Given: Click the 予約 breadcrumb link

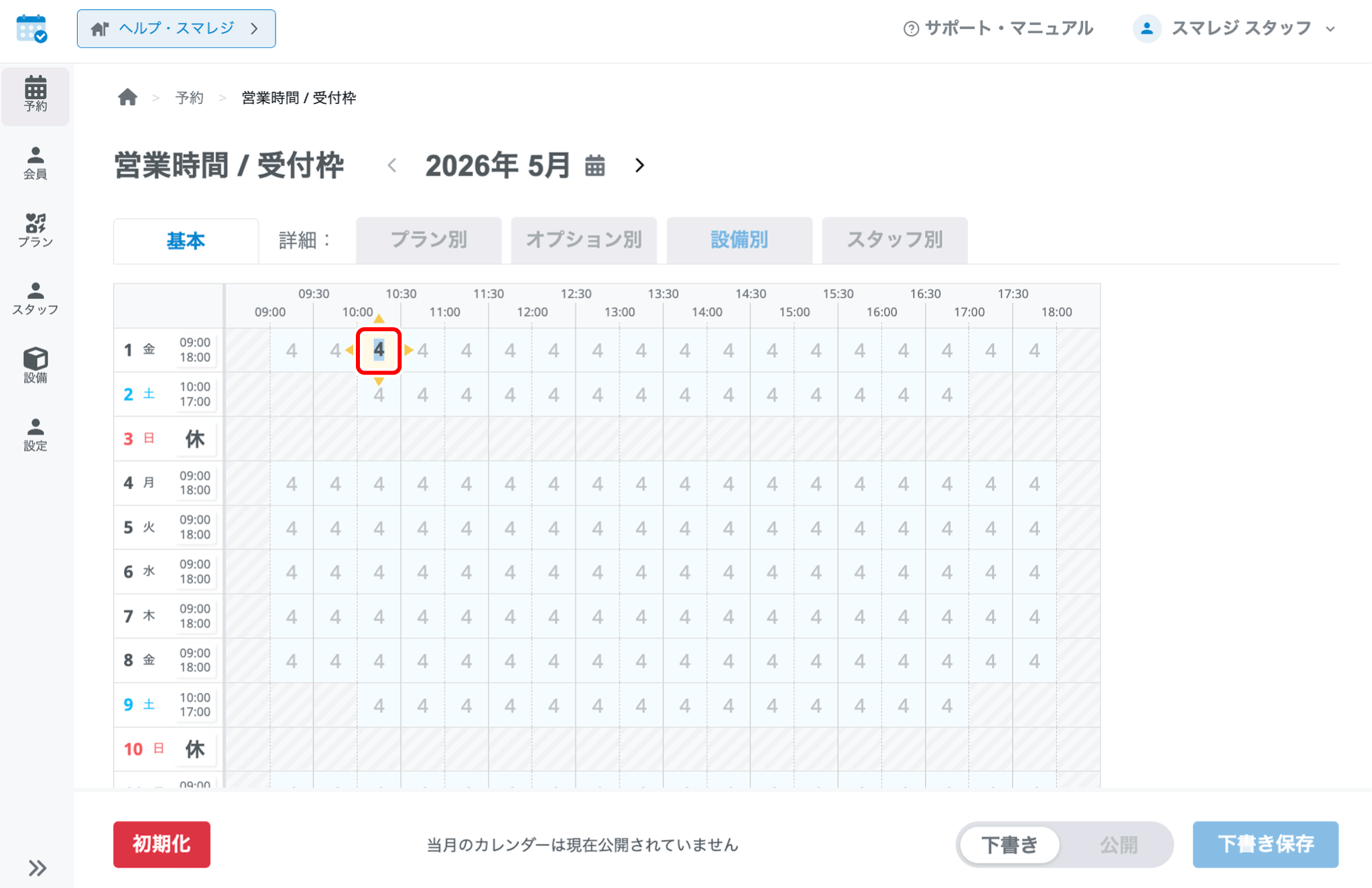Looking at the screenshot, I should (x=189, y=98).
